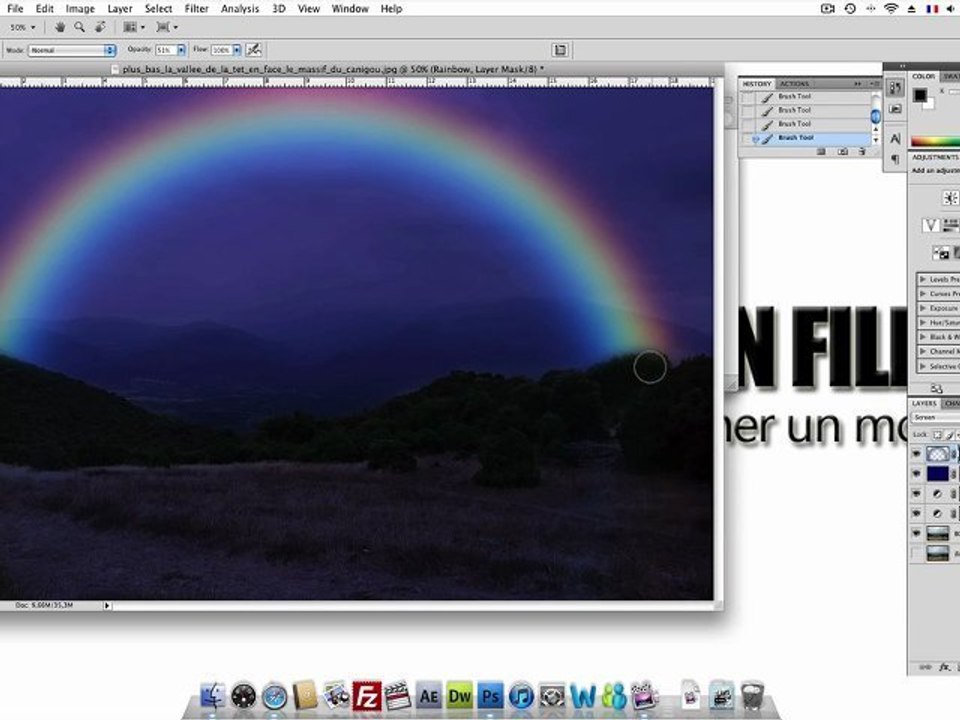Create new snapshot in History panel
The image size is (960, 720).
(x=842, y=151)
